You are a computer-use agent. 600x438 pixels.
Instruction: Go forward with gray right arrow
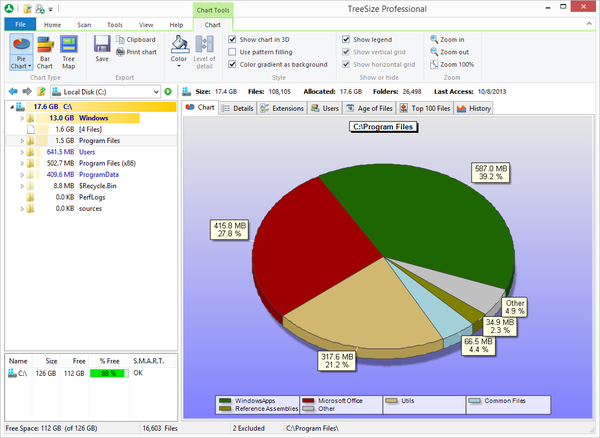[x=27, y=91]
